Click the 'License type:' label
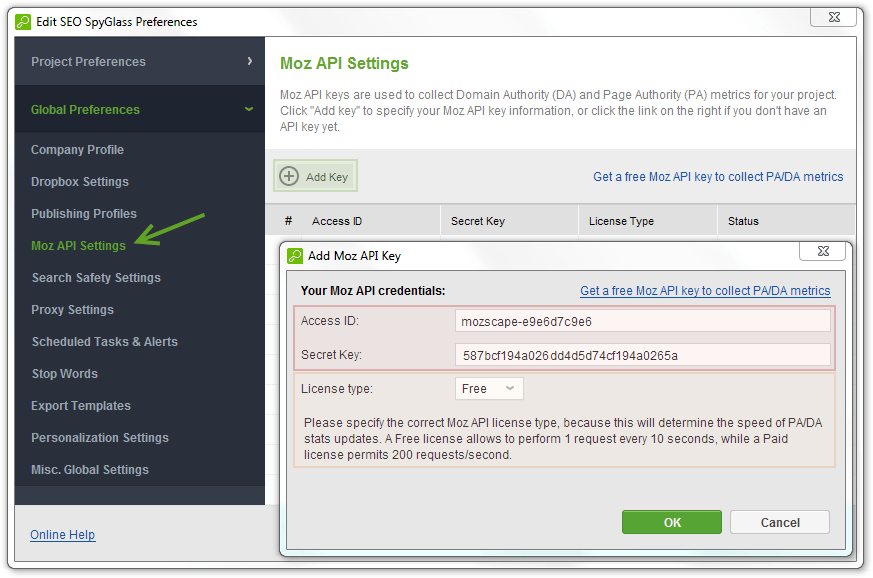 point(337,389)
